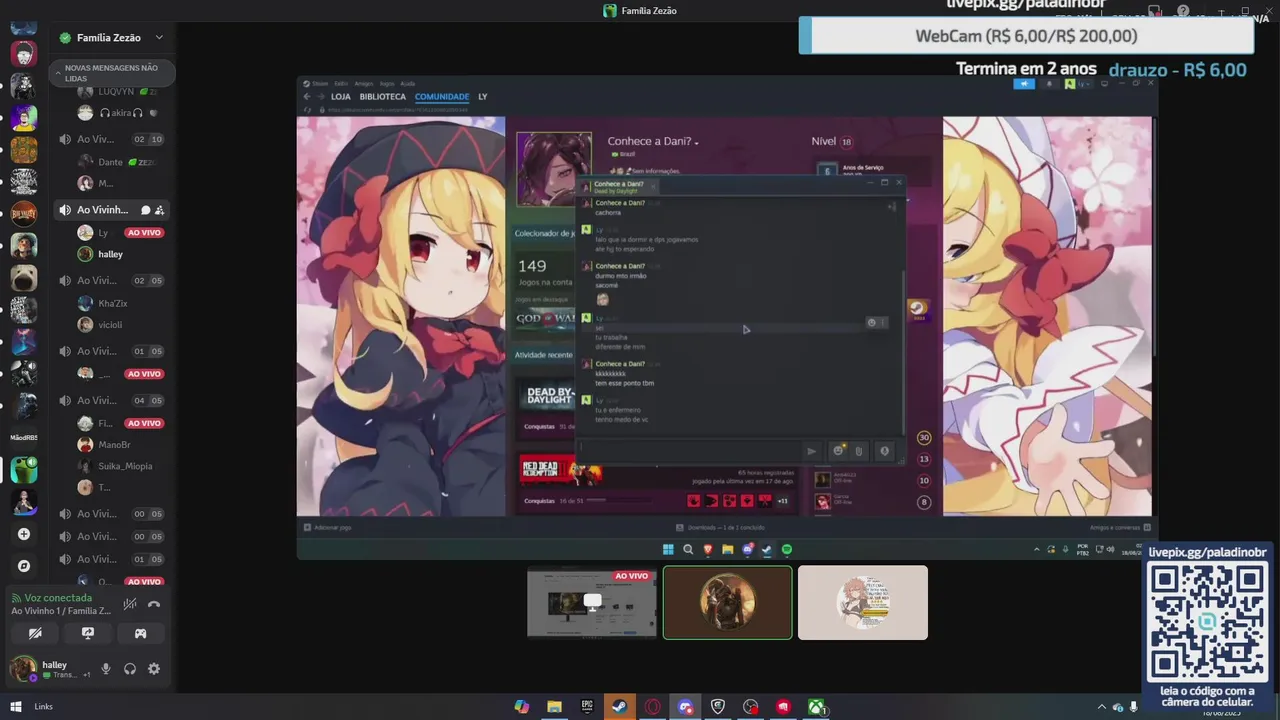Jump to the unread messages banner
This screenshot has height=720, width=1280.
pos(111,73)
